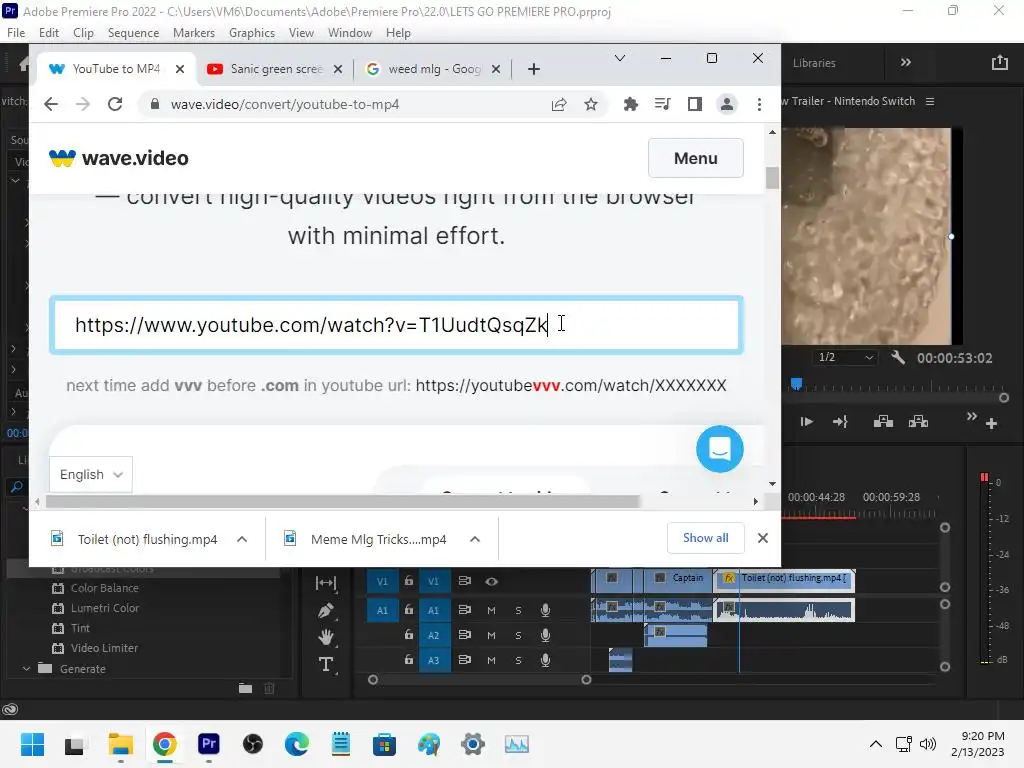
Task: Toggle sync lock on V1 track
Action: [464, 581]
